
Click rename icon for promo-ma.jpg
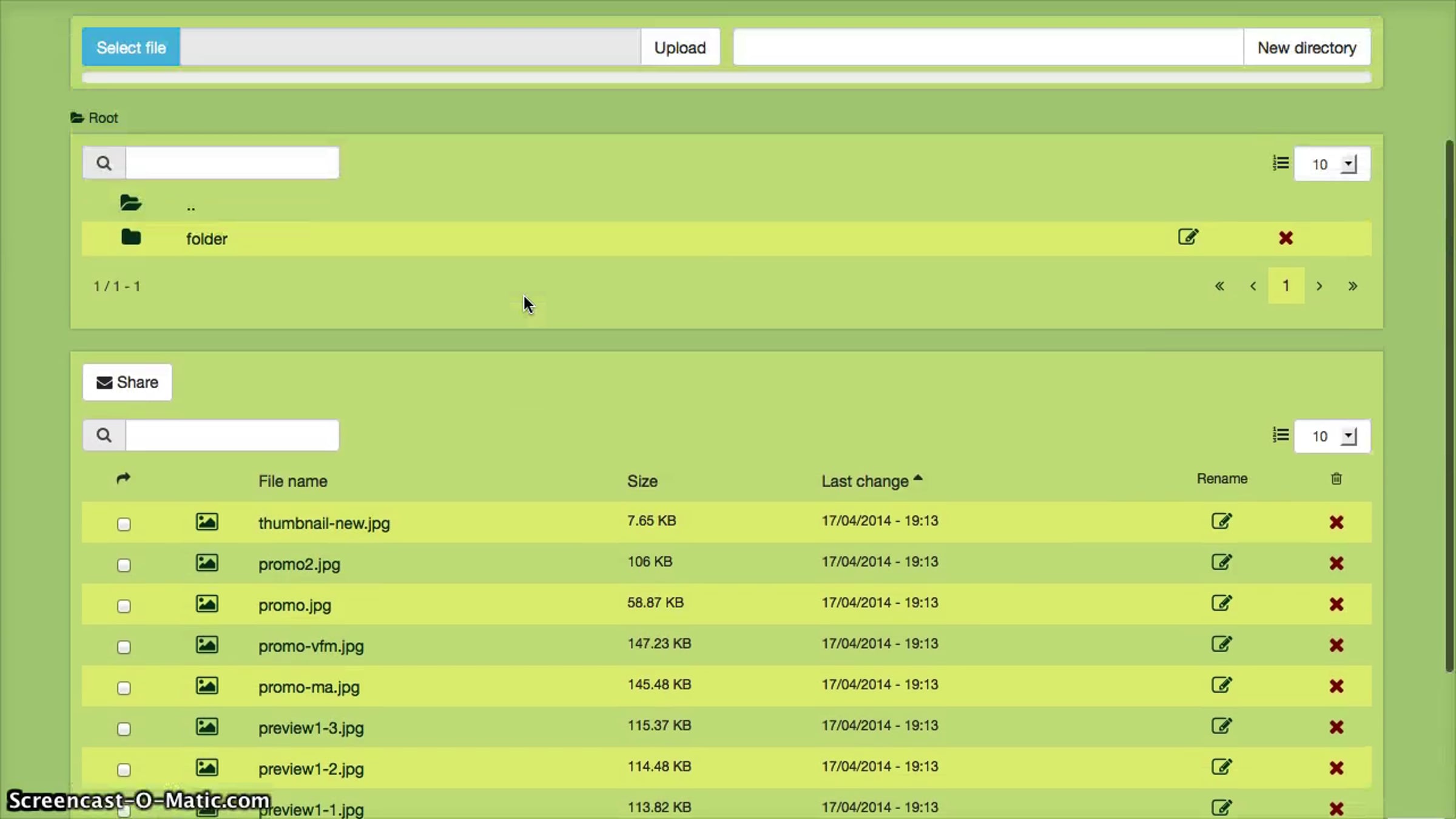(x=1221, y=686)
